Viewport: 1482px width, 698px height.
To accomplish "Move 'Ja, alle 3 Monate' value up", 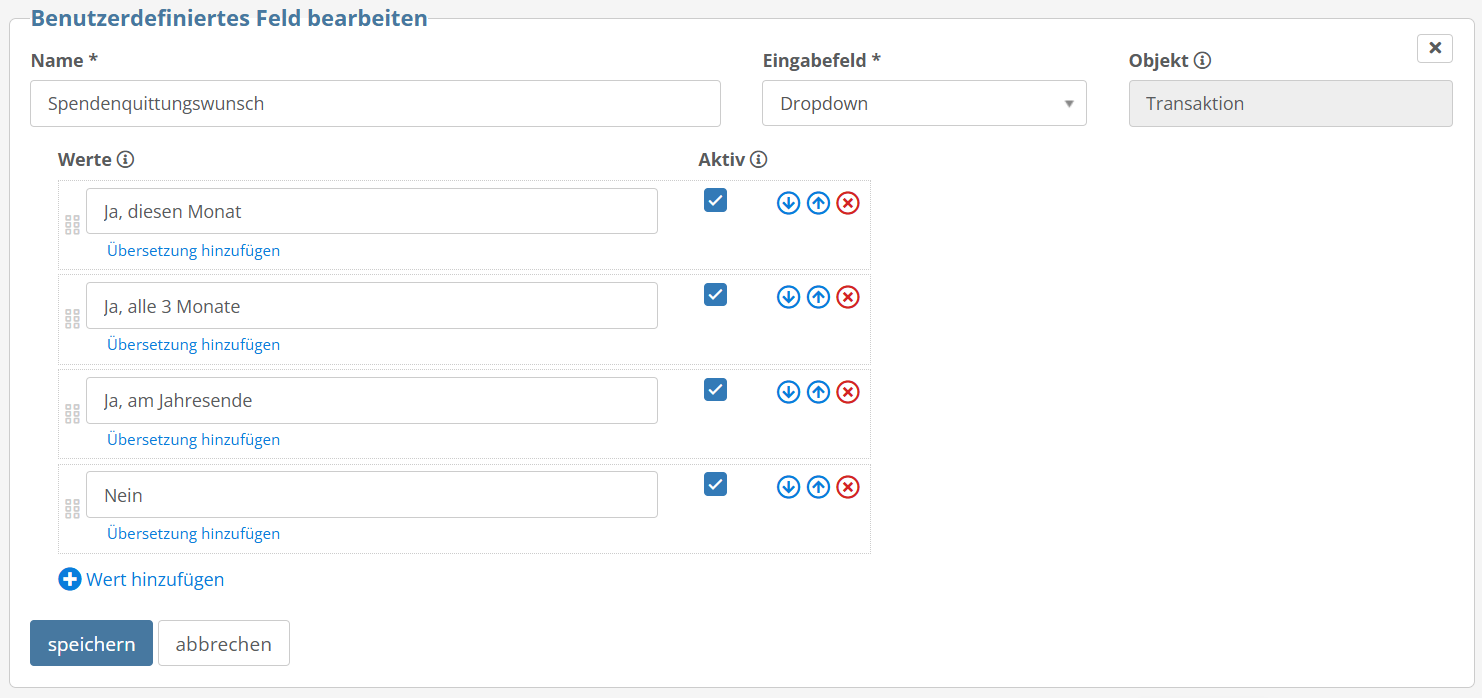I will [x=818, y=297].
